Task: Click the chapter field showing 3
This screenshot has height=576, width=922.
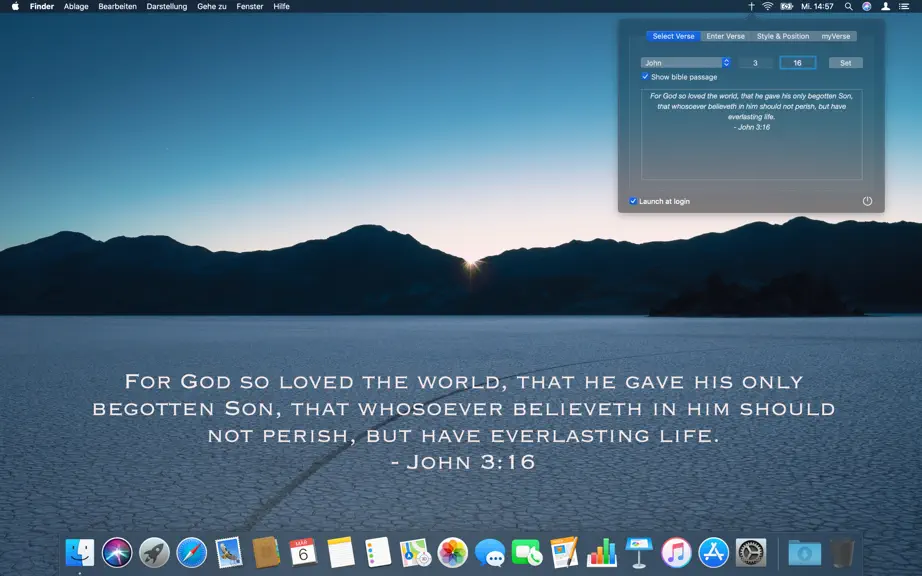Action: (x=755, y=62)
